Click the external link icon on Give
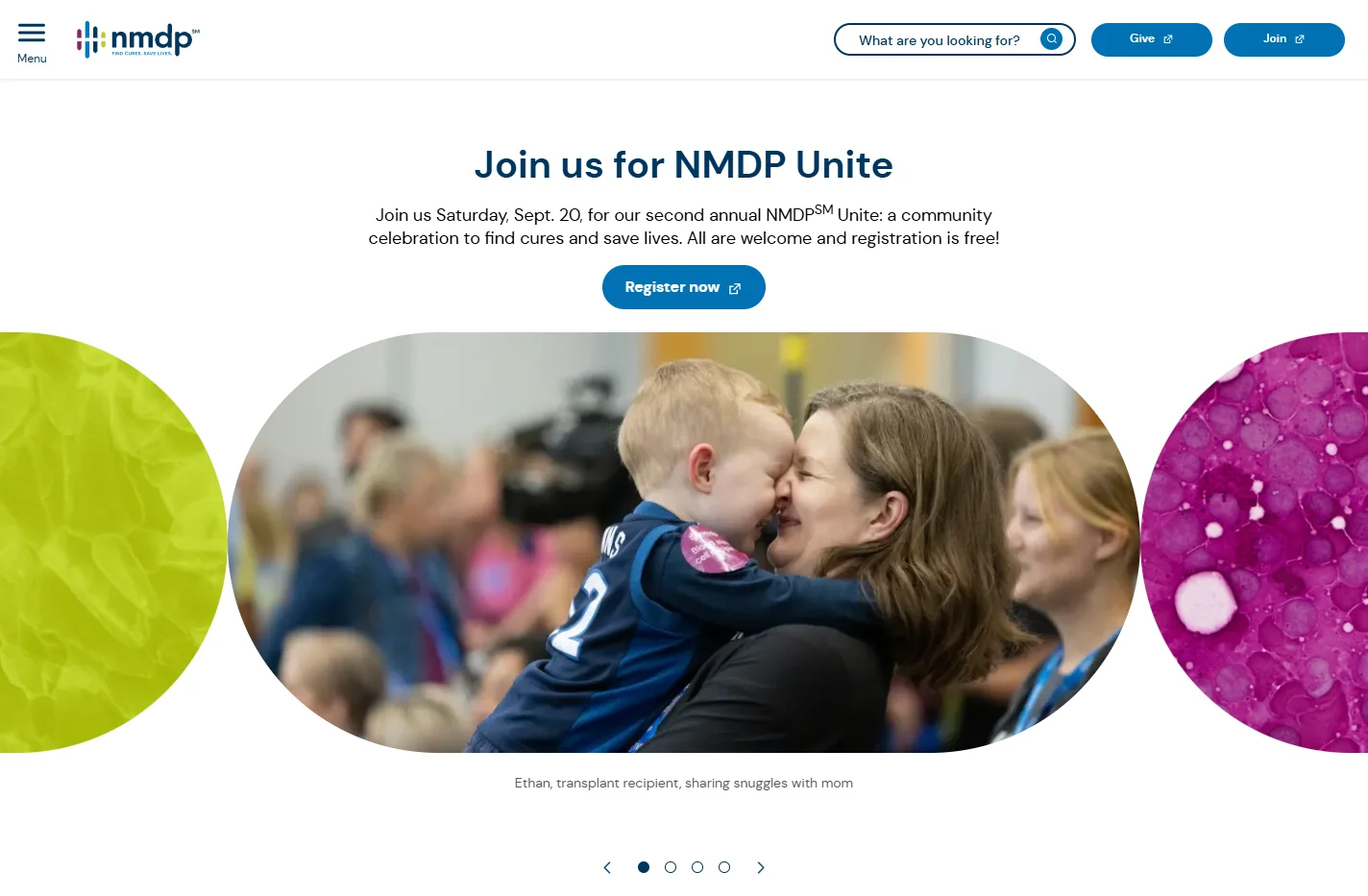Image resolution: width=1368 pixels, height=896 pixels. 1168,39
